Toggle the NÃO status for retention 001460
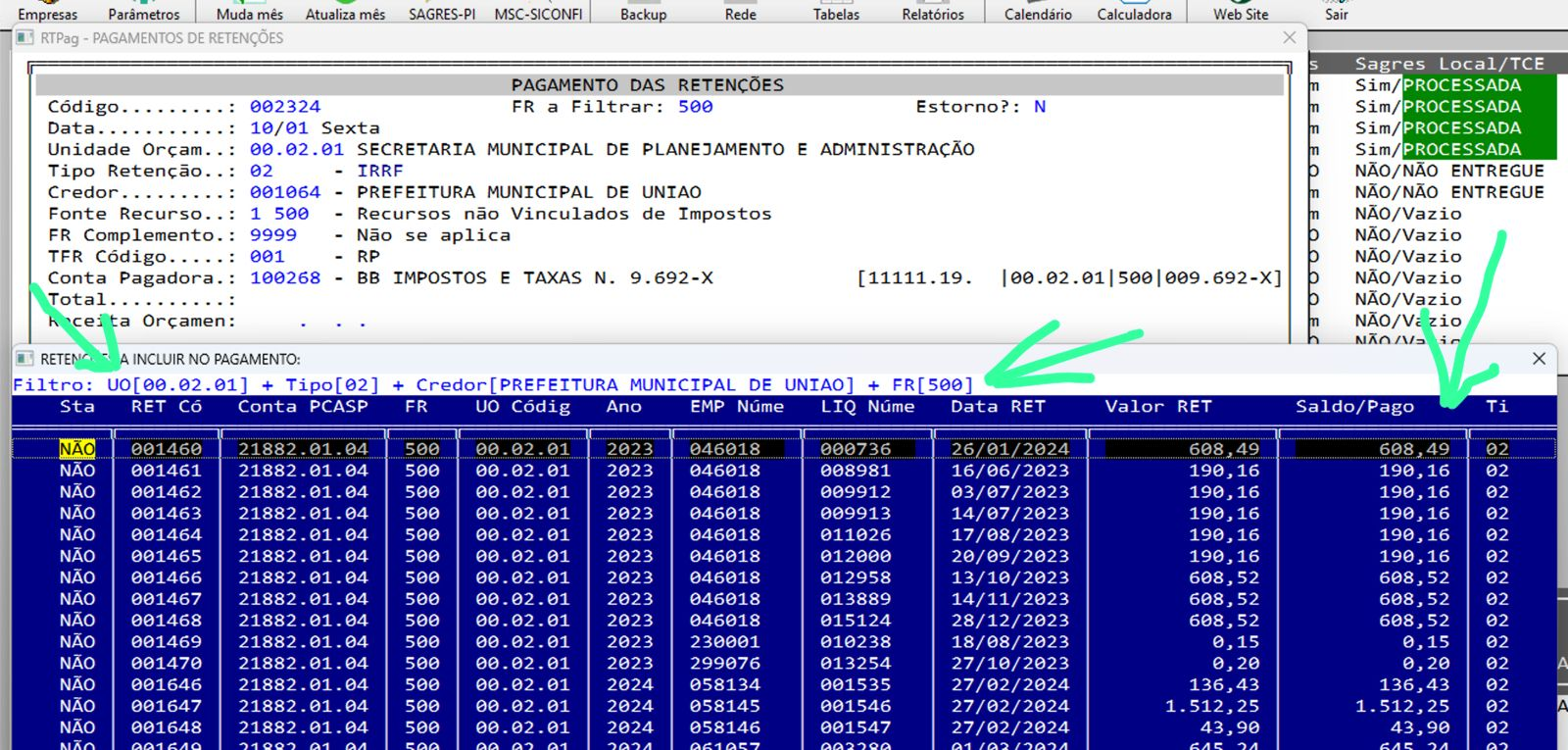The height and width of the screenshot is (750, 1568). click(77, 449)
